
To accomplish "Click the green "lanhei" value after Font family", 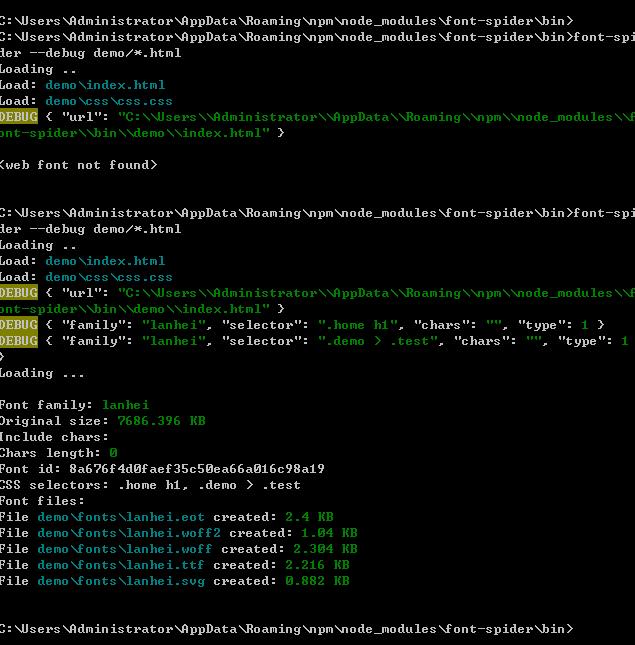I will [125, 405].
